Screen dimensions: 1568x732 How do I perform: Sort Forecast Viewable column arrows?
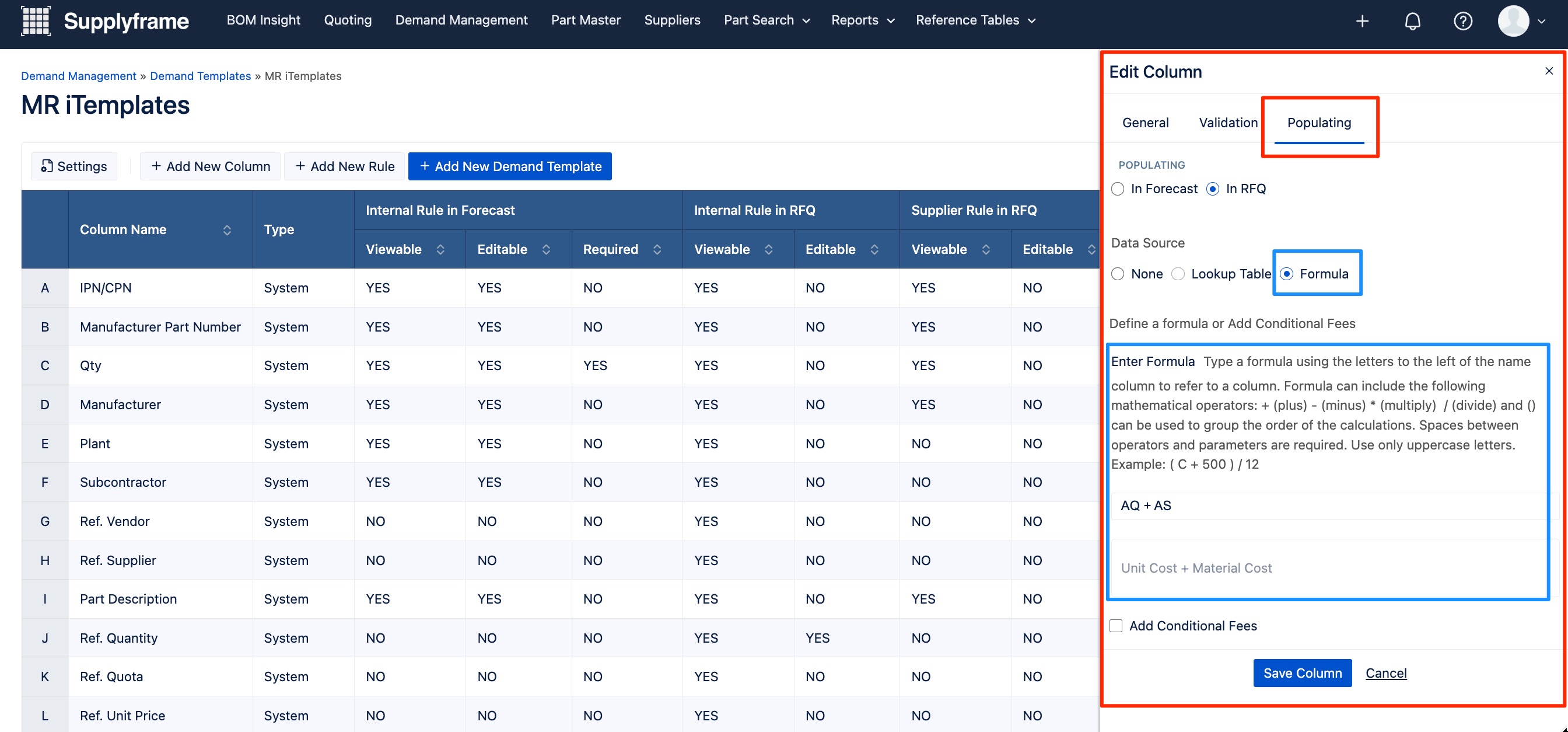tap(440, 249)
